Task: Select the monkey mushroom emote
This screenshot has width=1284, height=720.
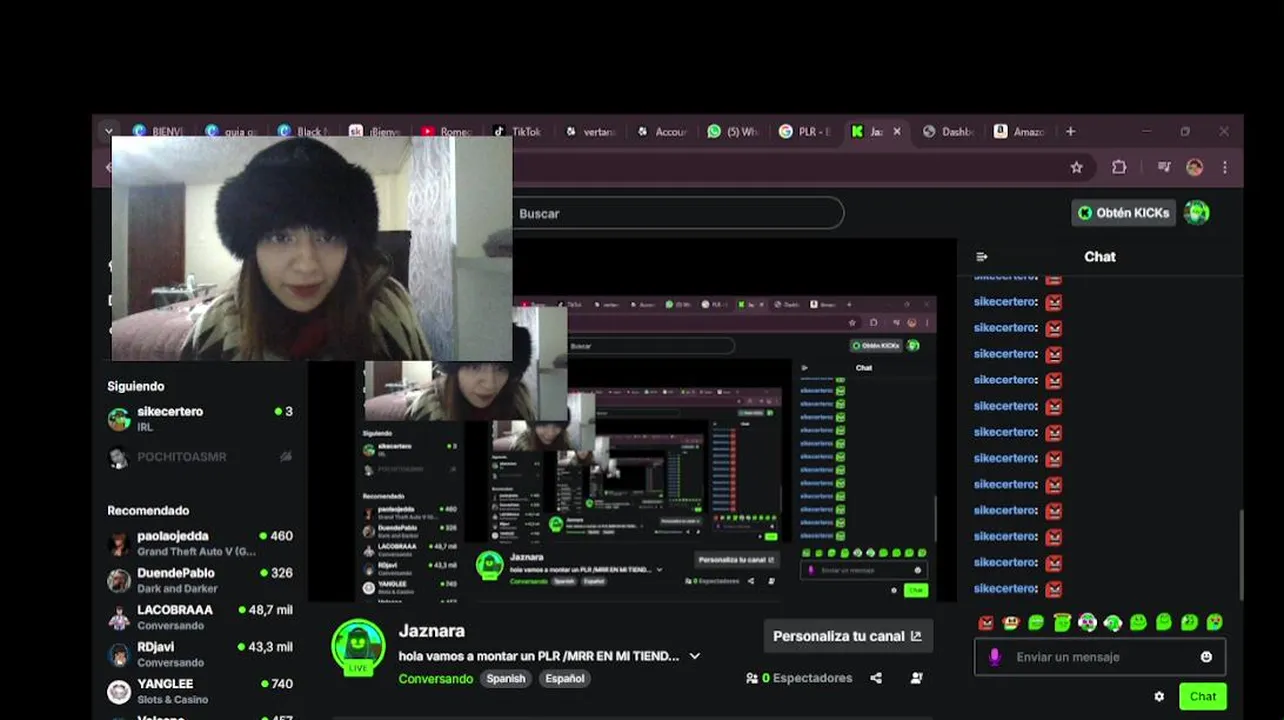Action: [1011, 622]
